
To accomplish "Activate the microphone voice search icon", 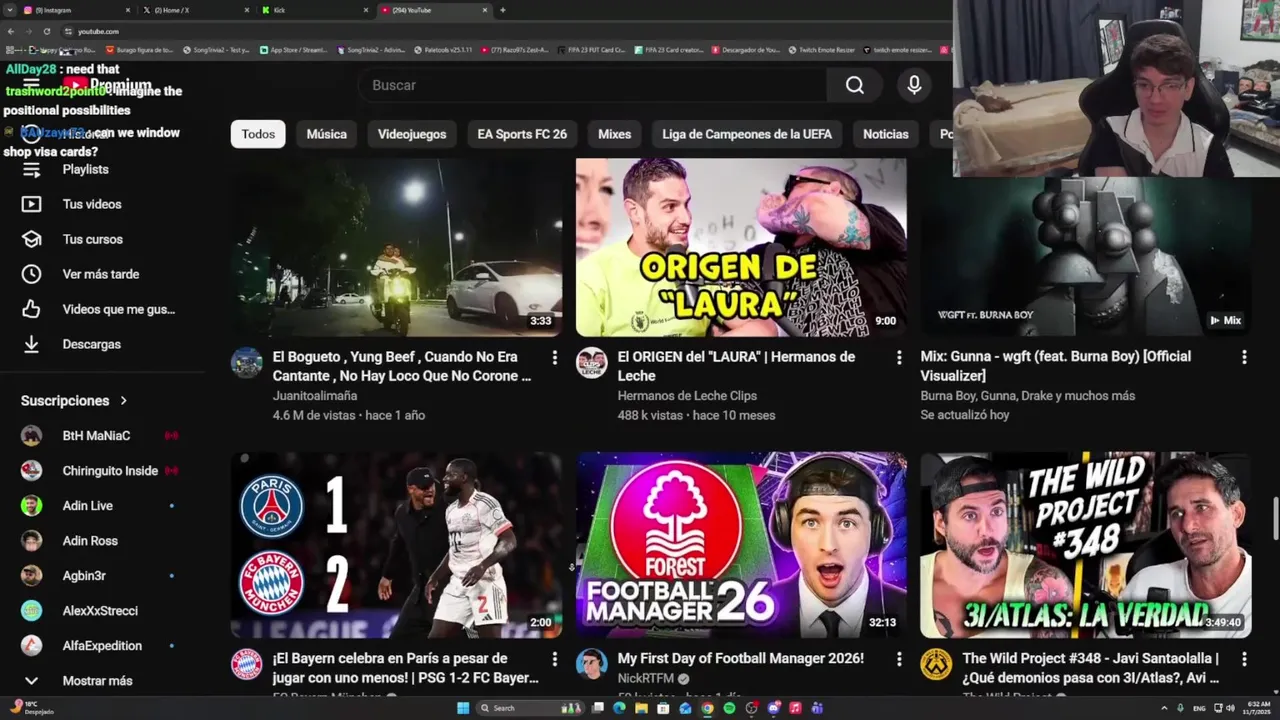I will tap(914, 85).
